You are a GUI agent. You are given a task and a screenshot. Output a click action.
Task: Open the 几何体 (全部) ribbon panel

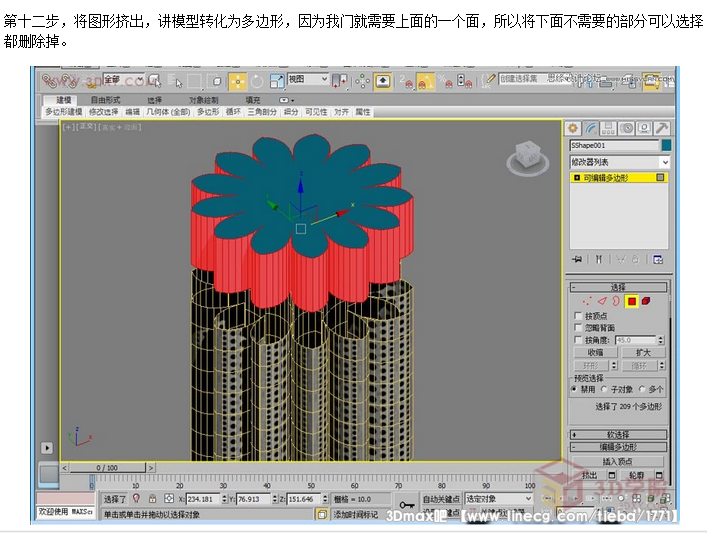(x=168, y=112)
